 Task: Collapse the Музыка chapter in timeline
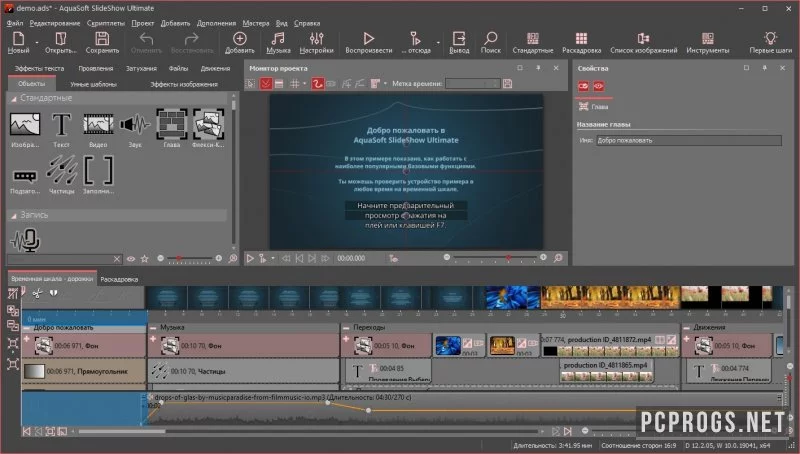pos(153,328)
